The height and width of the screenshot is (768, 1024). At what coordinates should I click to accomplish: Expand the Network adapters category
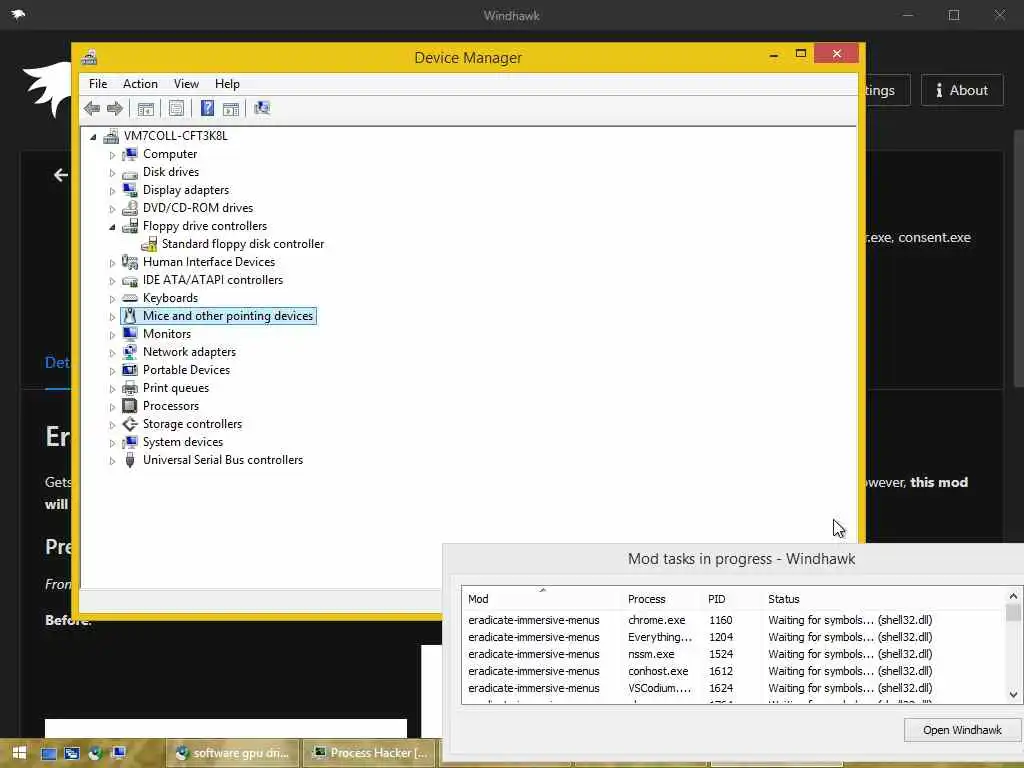[112, 353]
